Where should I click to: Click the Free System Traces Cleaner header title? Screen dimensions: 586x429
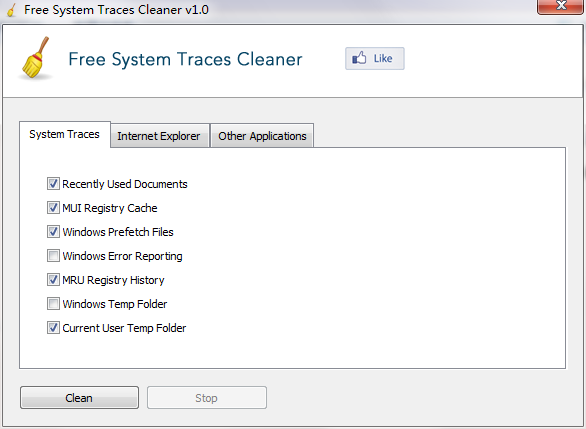click(x=185, y=59)
